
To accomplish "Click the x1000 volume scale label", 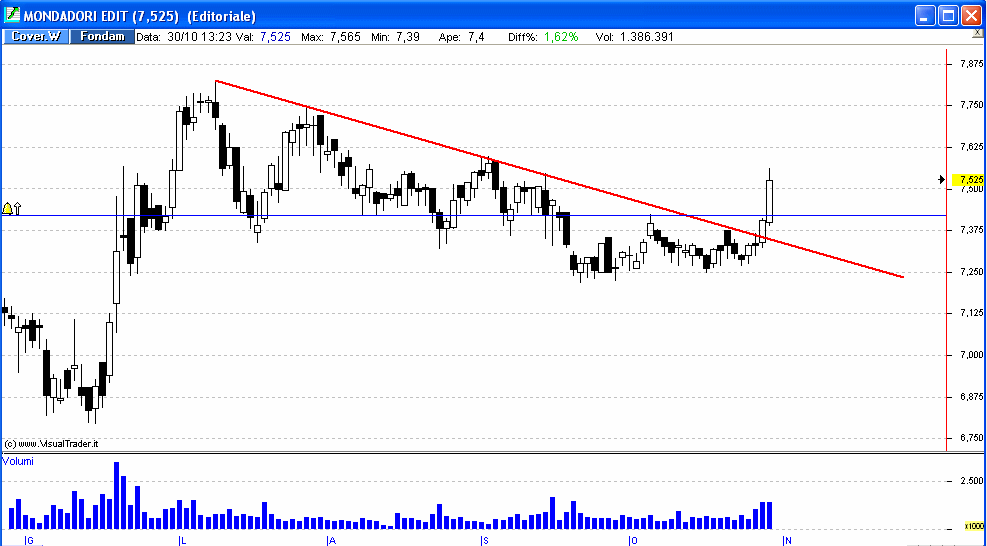I will click(974, 526).
